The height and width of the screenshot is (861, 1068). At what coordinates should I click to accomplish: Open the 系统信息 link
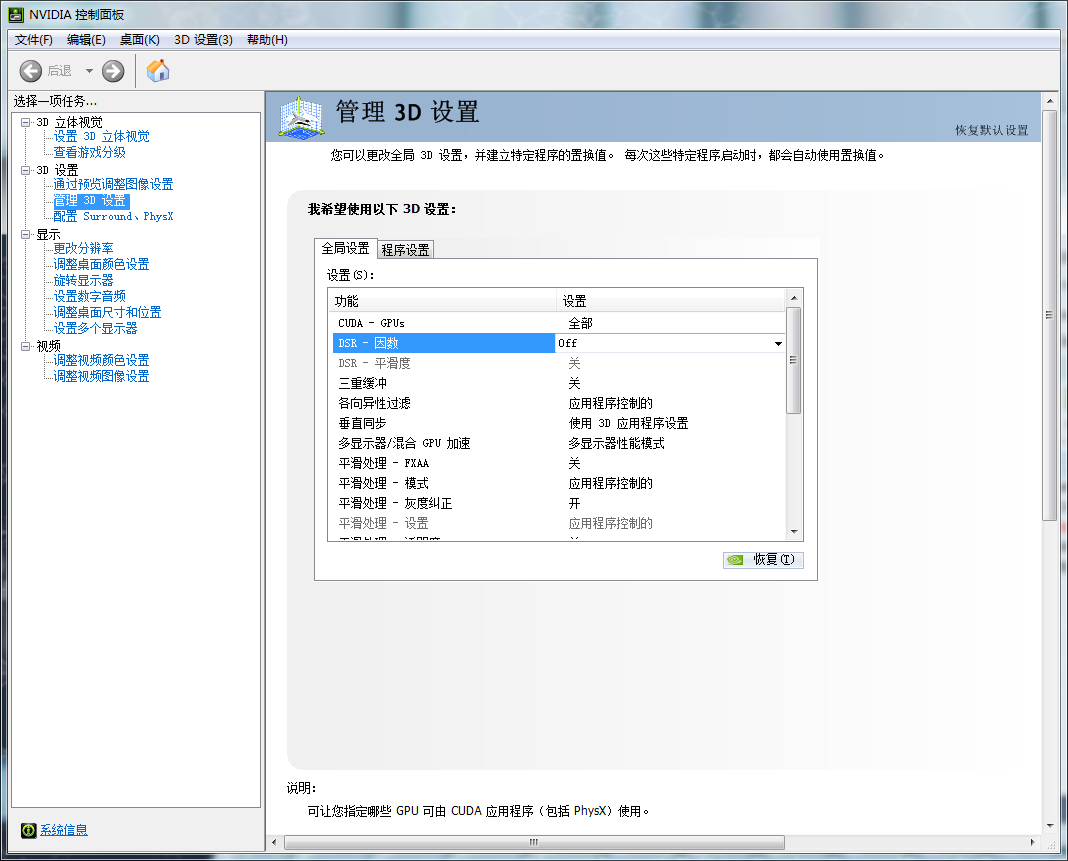[x=64, y=830]
